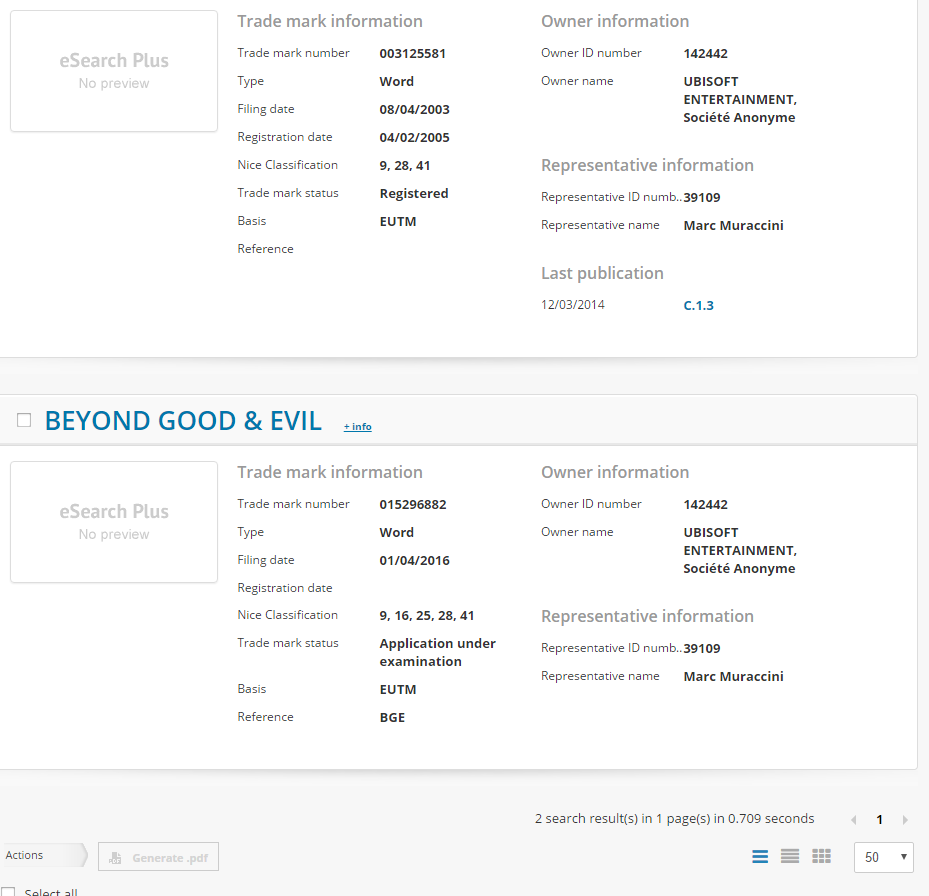Click the search results count text
This screenshot has height=896, width=929.
click(675, 819)
